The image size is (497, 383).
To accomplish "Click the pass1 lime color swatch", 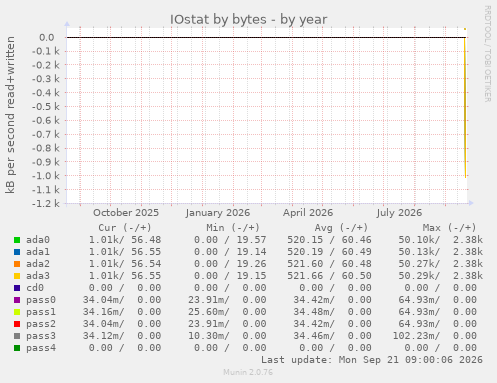I will 17,312.
